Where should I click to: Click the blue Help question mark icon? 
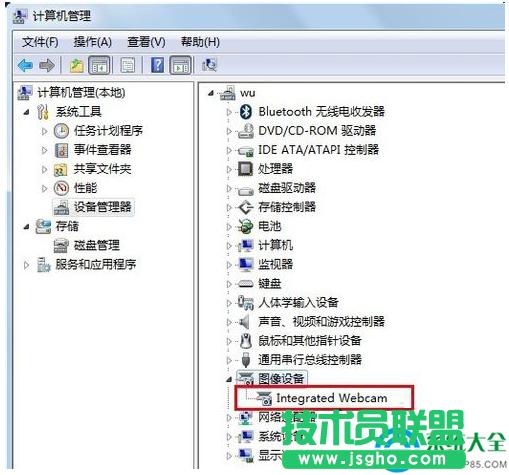[157, 65]
